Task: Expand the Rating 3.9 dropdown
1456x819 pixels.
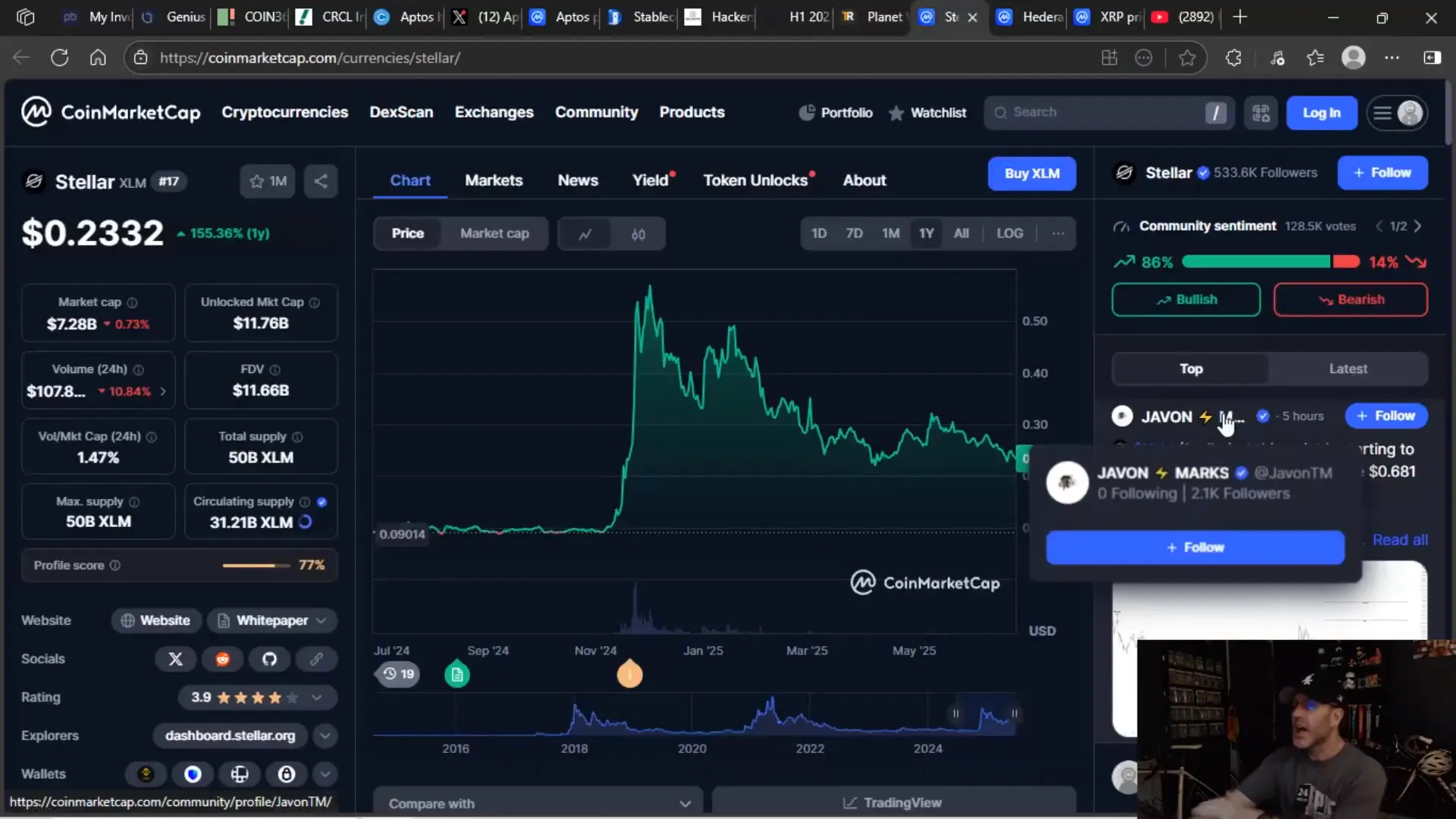Action: [257, 698]
